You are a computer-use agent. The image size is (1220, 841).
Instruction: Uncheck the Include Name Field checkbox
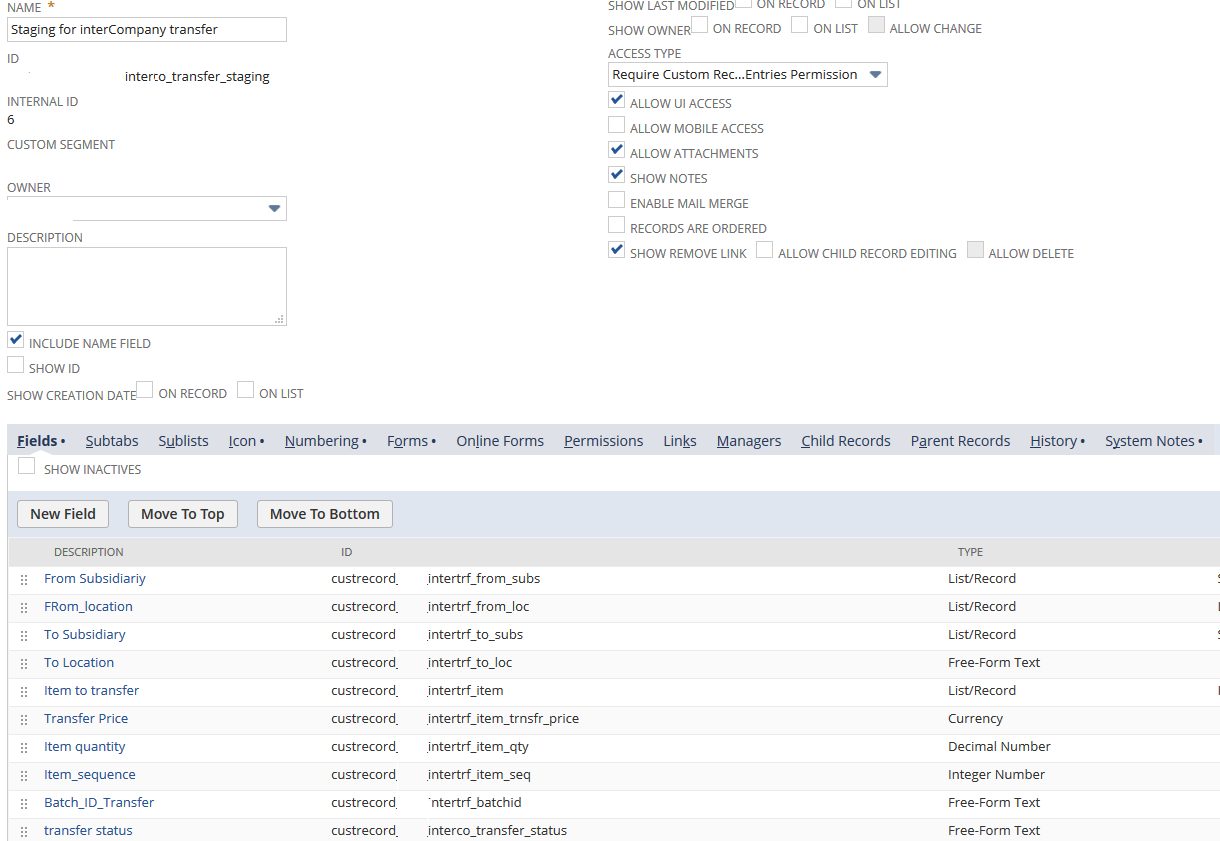16,341
